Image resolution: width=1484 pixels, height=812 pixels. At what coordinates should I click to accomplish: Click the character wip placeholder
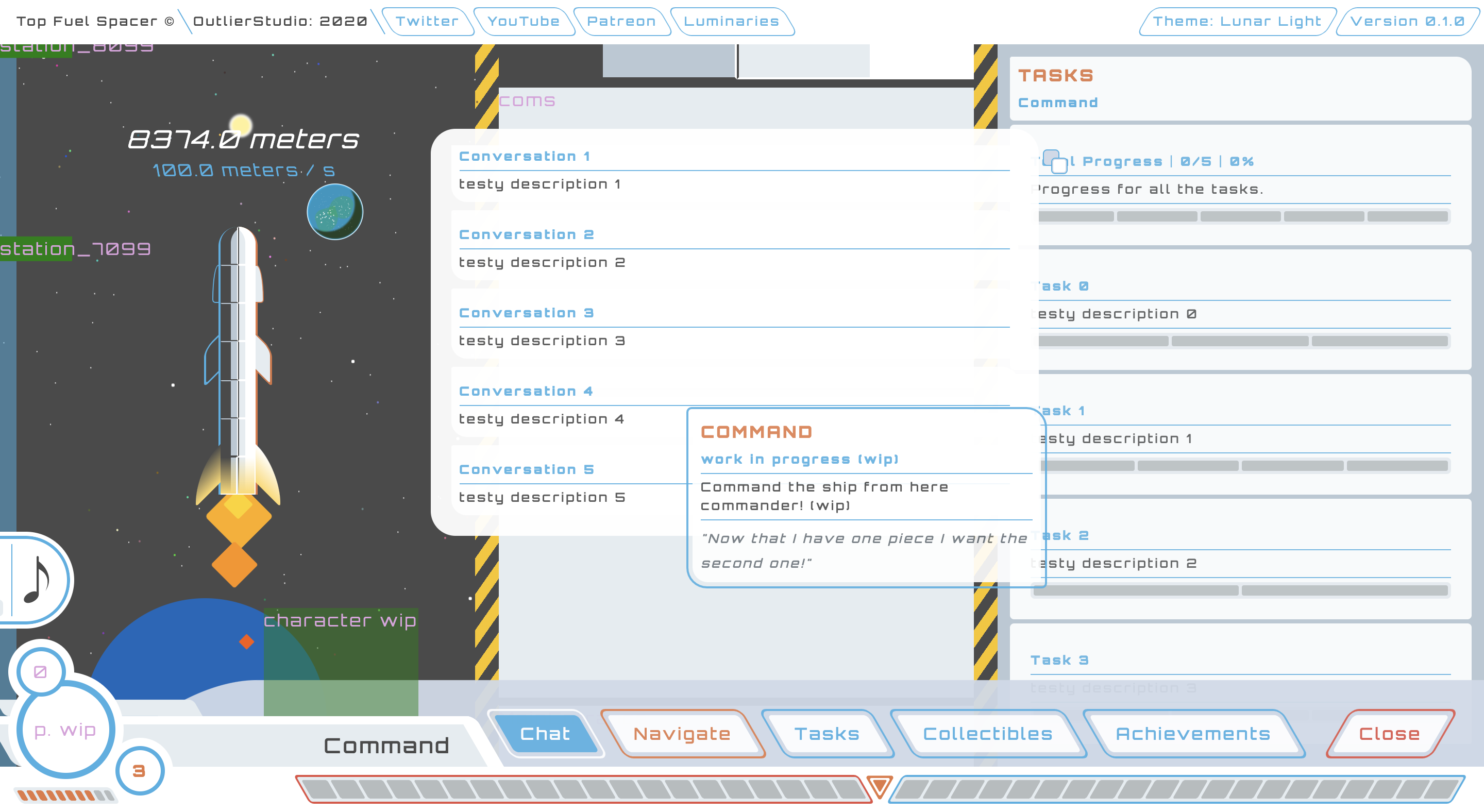click(x=341, y=662)
